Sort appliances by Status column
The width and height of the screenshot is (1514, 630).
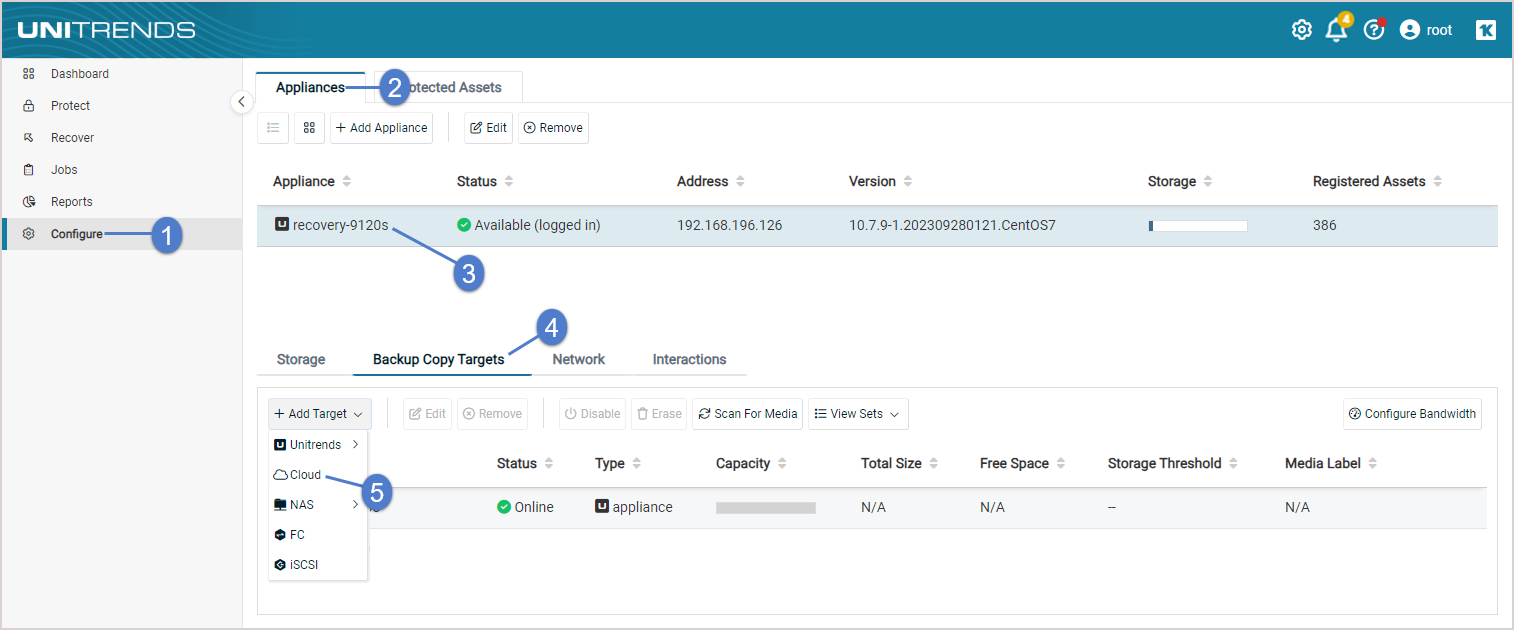coord(509,182)
